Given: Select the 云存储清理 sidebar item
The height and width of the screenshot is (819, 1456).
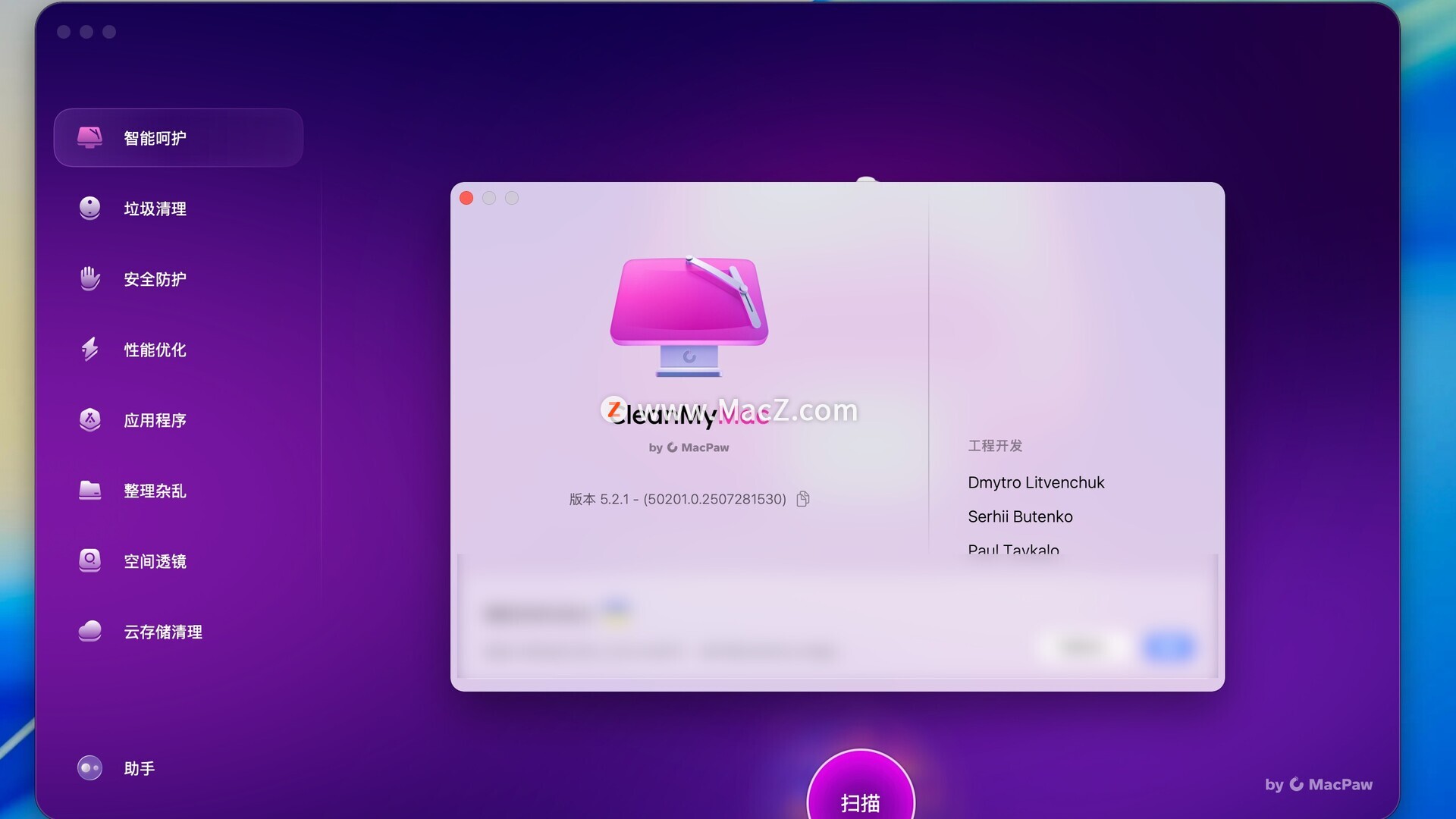Looking at the screenshot, I should tap(163, 632).
